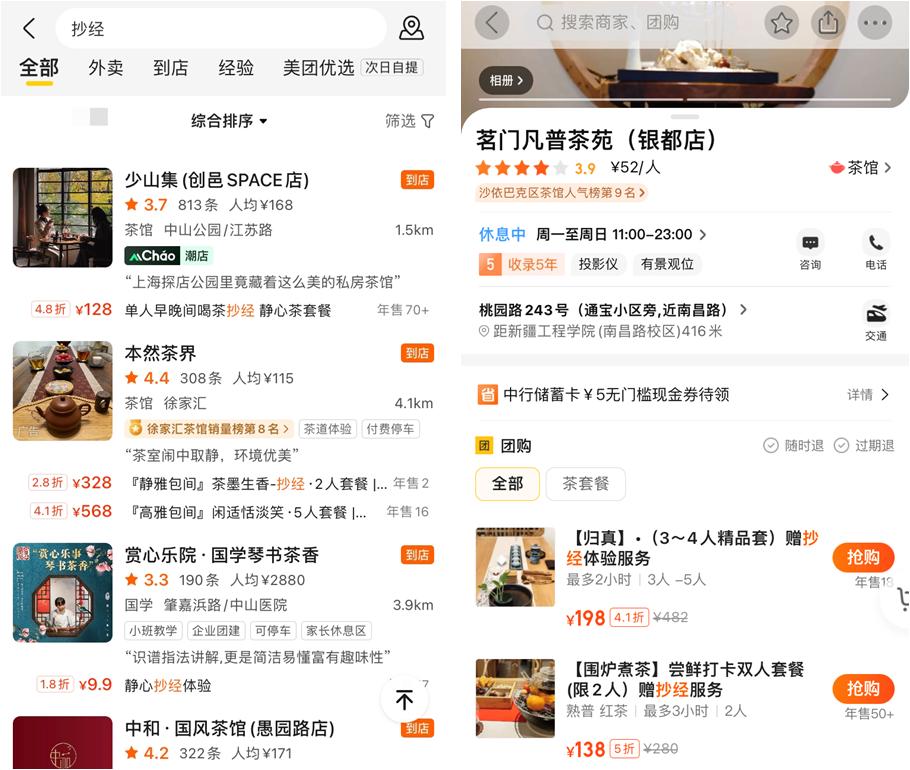Open the 相册 photo album button

pyautogui.click(x=506, y=81)
